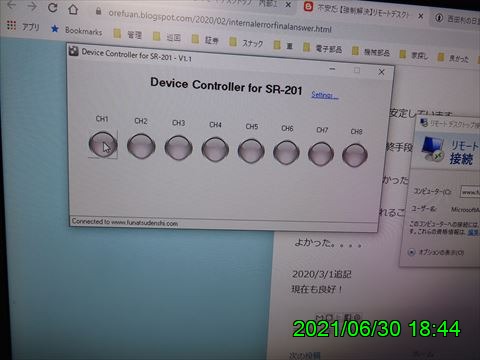Viewport: 480px width, 360px height.
Task: Open the Bookmarks star folder
Action: [76, 30]
